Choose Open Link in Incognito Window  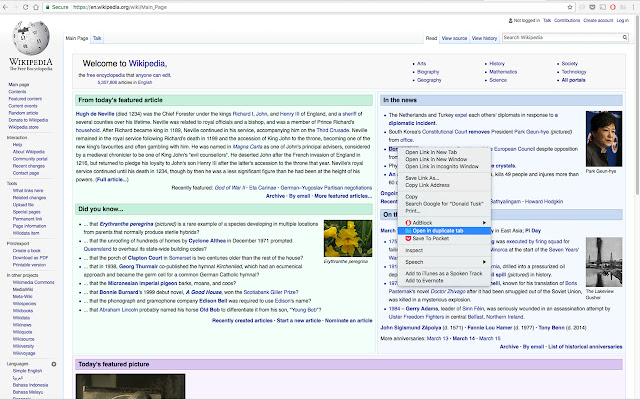point(444,167)
